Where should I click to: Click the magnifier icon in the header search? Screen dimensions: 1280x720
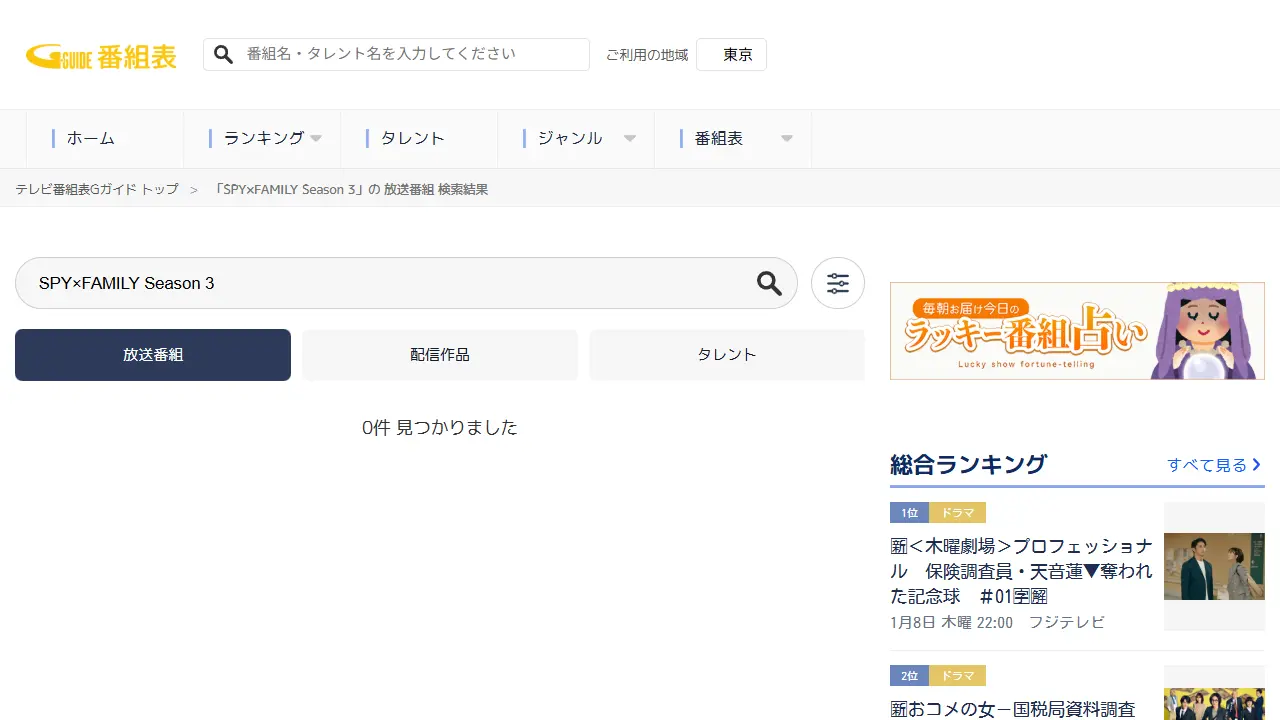coord(224,54)
